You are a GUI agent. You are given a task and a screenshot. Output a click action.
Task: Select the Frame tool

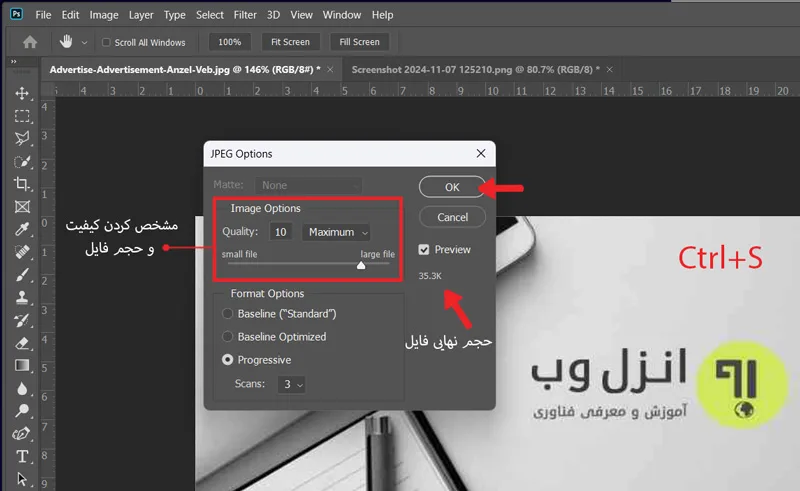[x=22, y=207]
